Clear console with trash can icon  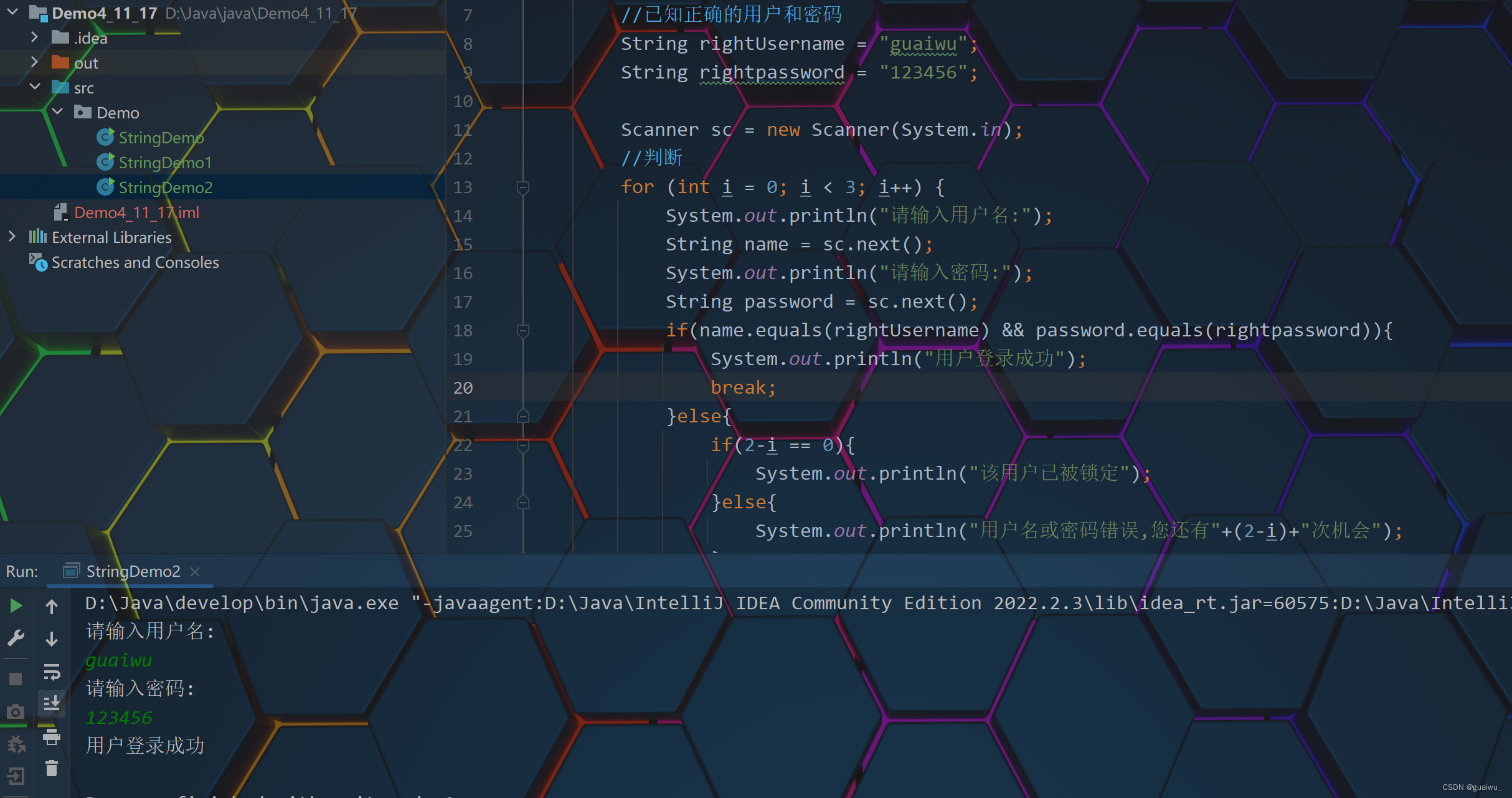[52, 769]
